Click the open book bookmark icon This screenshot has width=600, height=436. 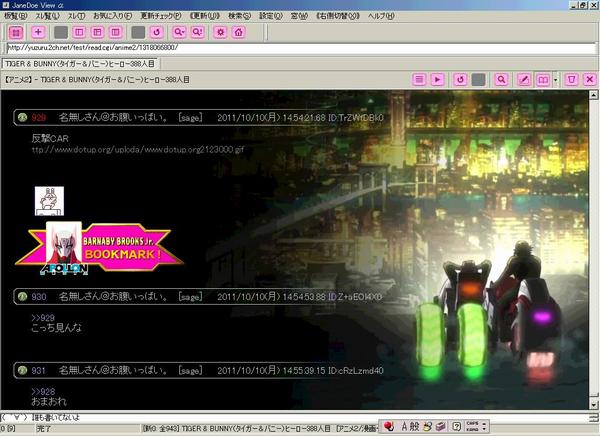pyautogui.click(x=543, y=80)
